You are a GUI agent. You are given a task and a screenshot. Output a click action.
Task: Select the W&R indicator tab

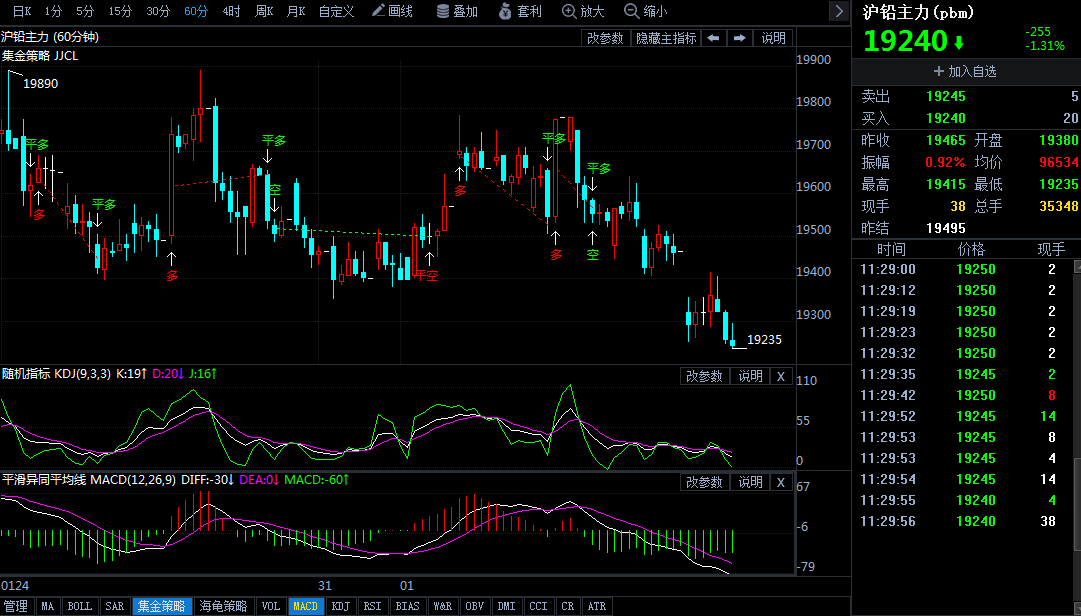(443, 606)
